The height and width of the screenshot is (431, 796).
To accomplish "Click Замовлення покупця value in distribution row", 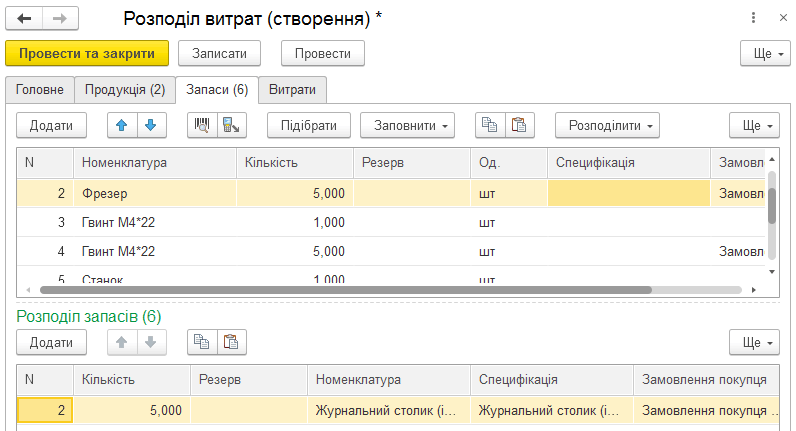I will point(706,410).
